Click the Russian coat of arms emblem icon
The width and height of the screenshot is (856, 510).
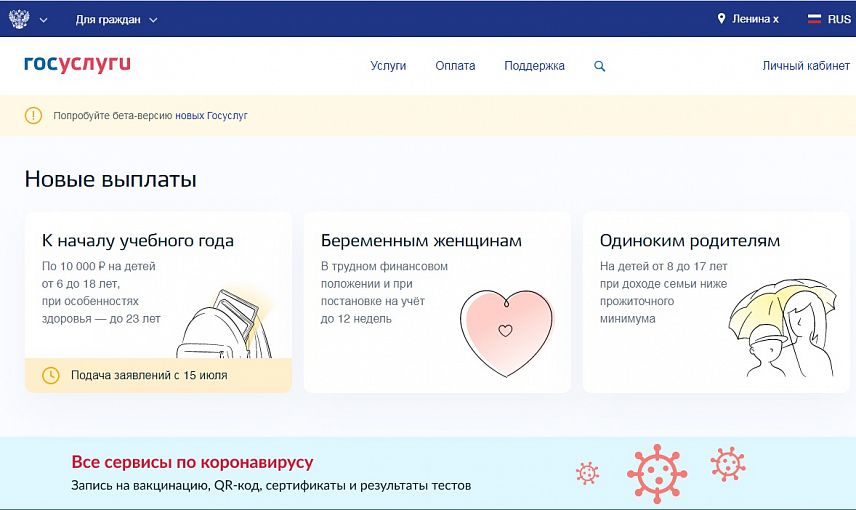(x=19, y=19)
